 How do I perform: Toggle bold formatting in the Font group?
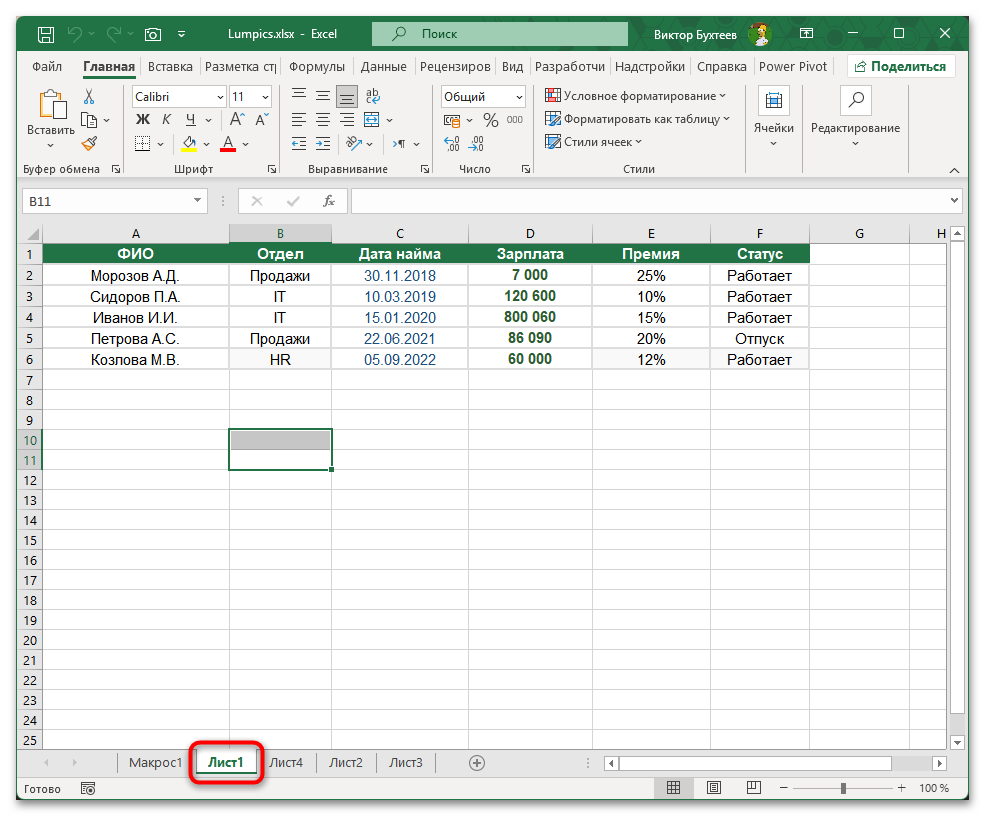(x=142, y=118)
